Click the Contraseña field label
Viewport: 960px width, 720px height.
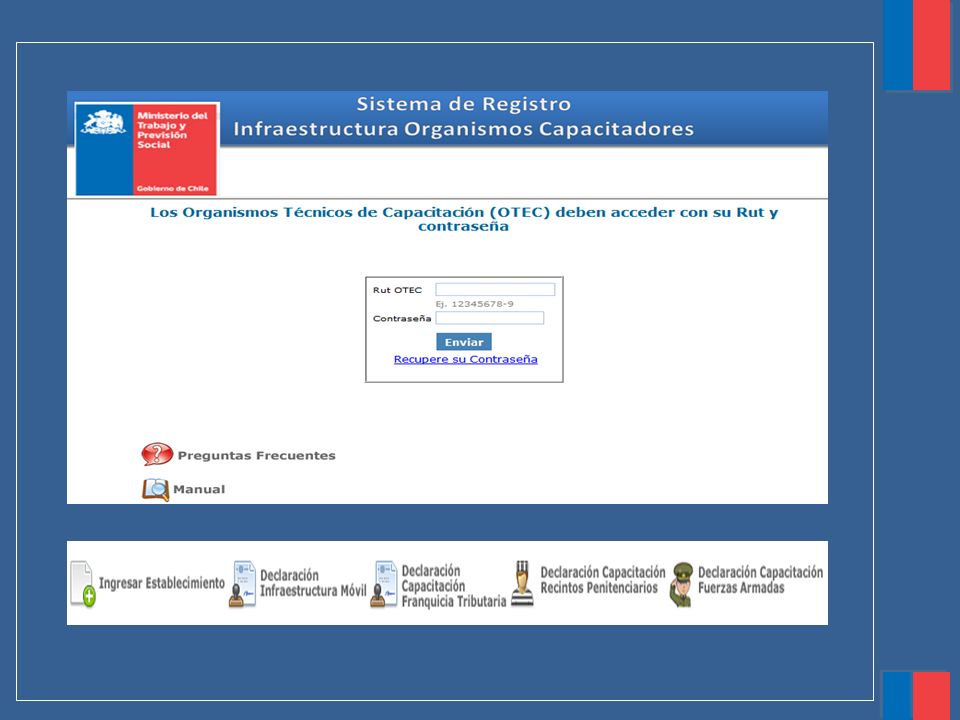coord(402,318)
